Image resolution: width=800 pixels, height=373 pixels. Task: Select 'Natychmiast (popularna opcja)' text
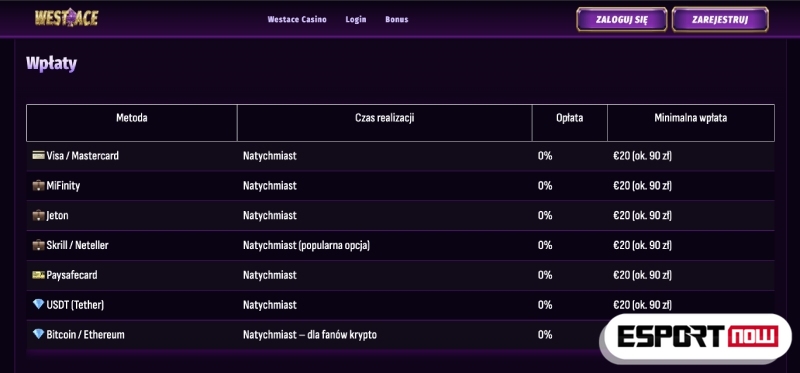(306, 245)
